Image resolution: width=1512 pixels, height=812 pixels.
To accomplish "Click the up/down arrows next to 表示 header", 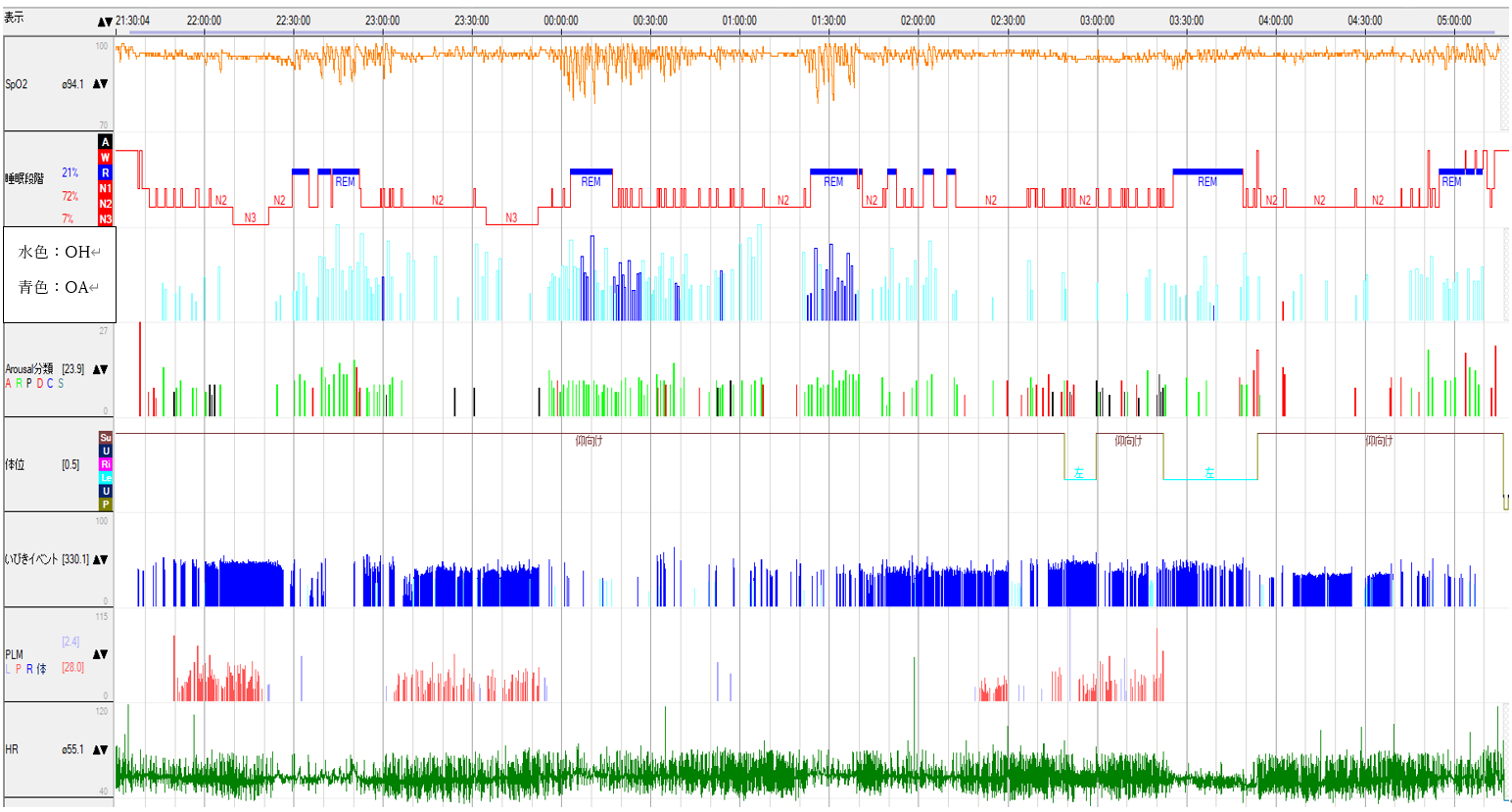I will click(105, 22).
